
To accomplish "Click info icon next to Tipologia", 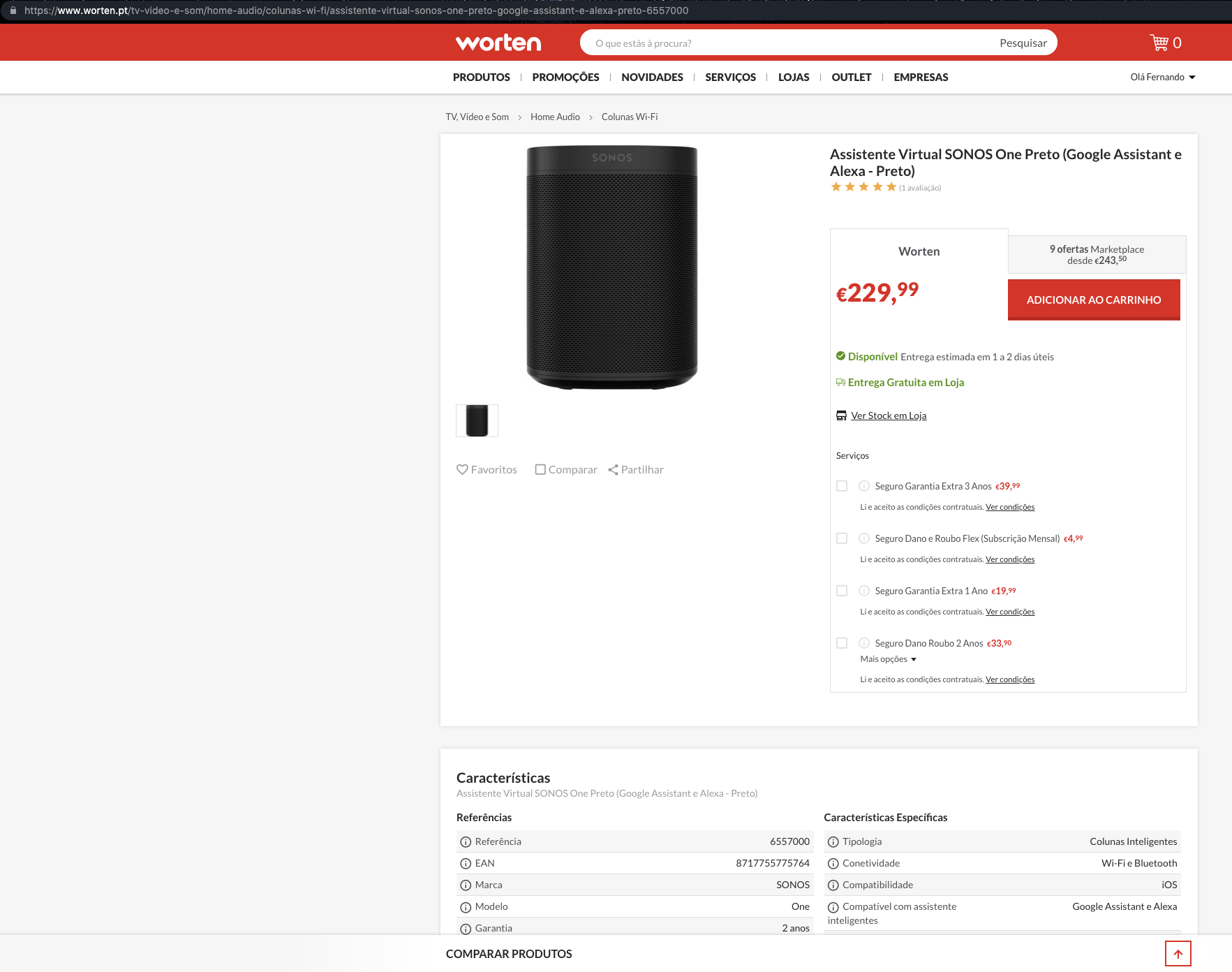I will coord(833,842).
